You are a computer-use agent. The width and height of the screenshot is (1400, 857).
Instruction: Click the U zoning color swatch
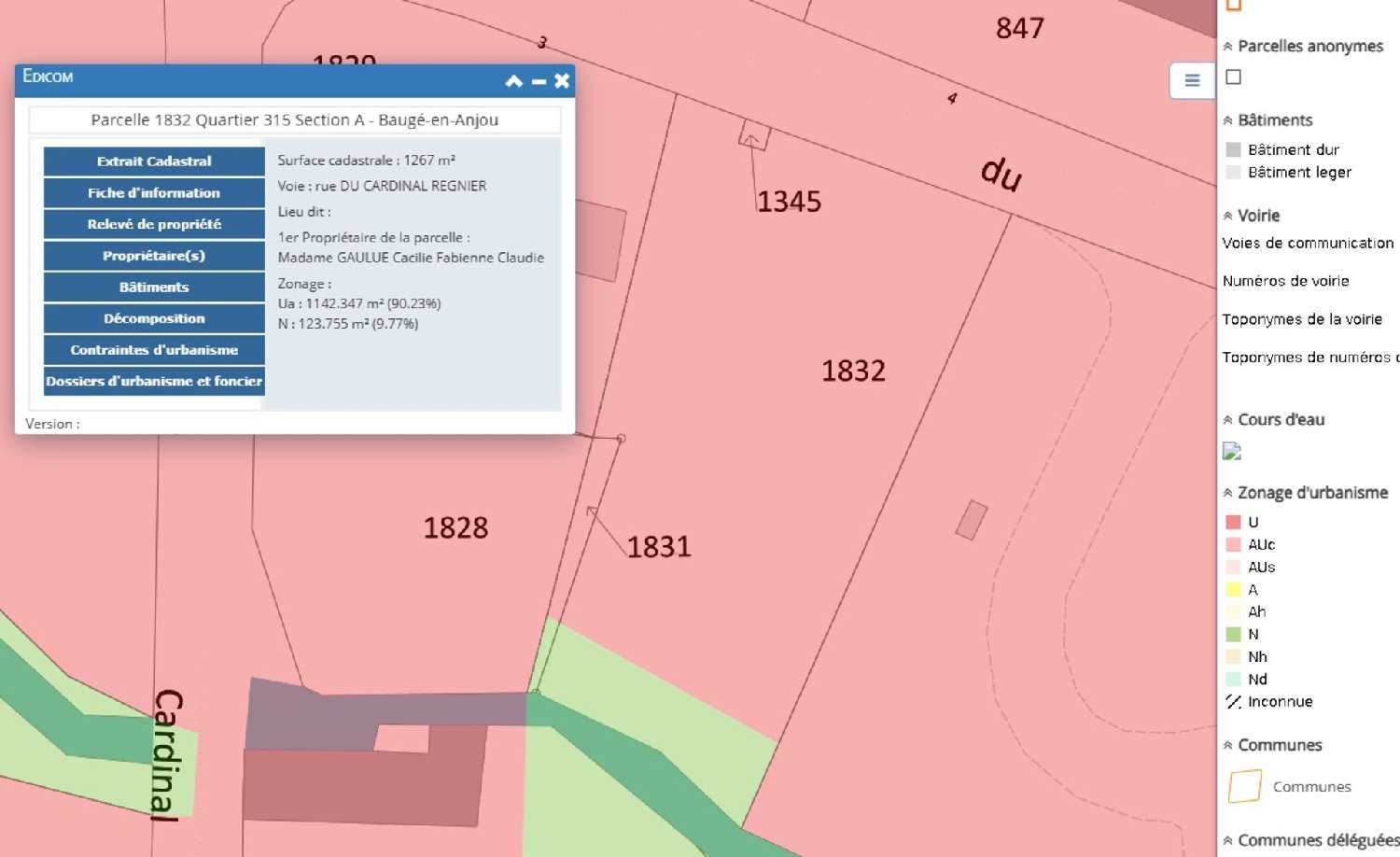pos(1233,522)
